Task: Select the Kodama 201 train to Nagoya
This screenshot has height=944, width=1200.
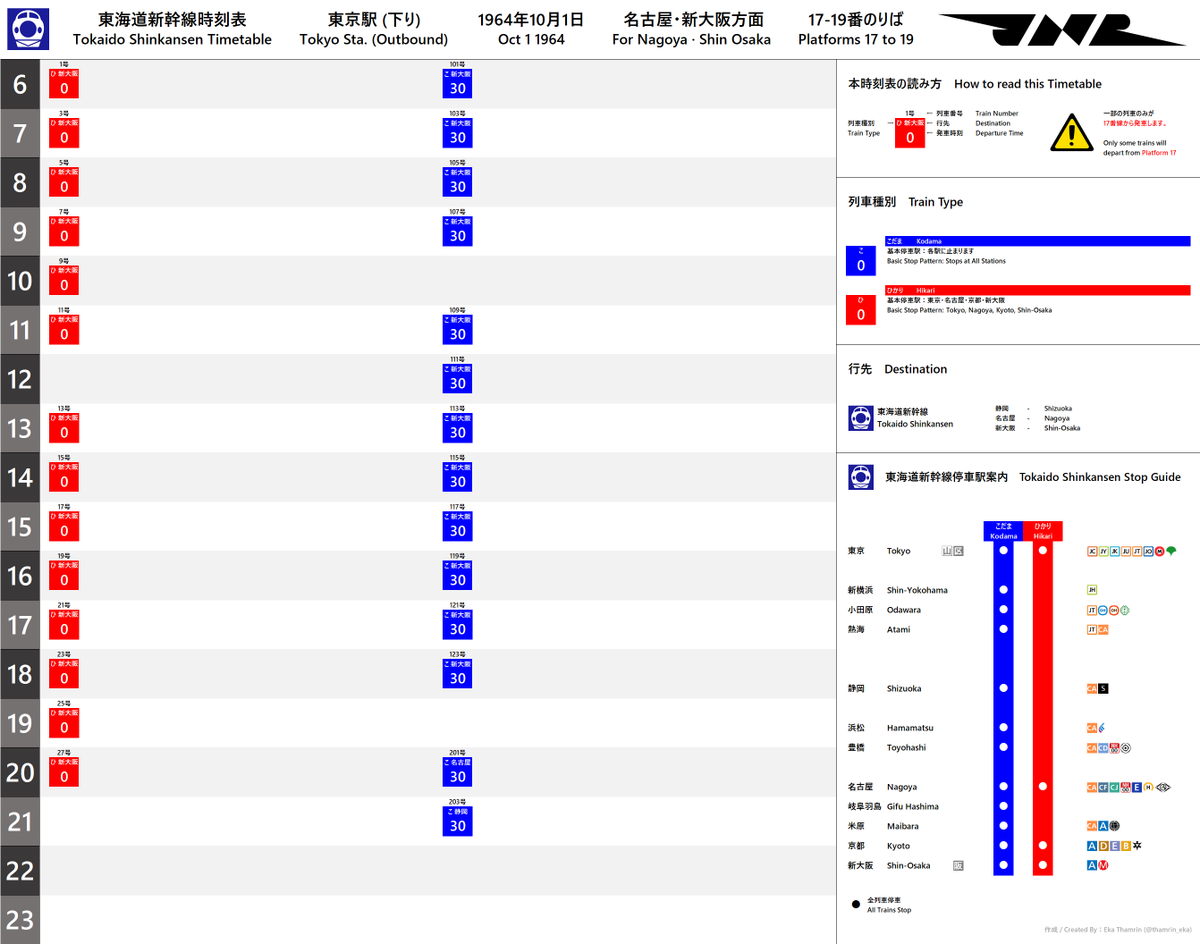Action: 457,771
